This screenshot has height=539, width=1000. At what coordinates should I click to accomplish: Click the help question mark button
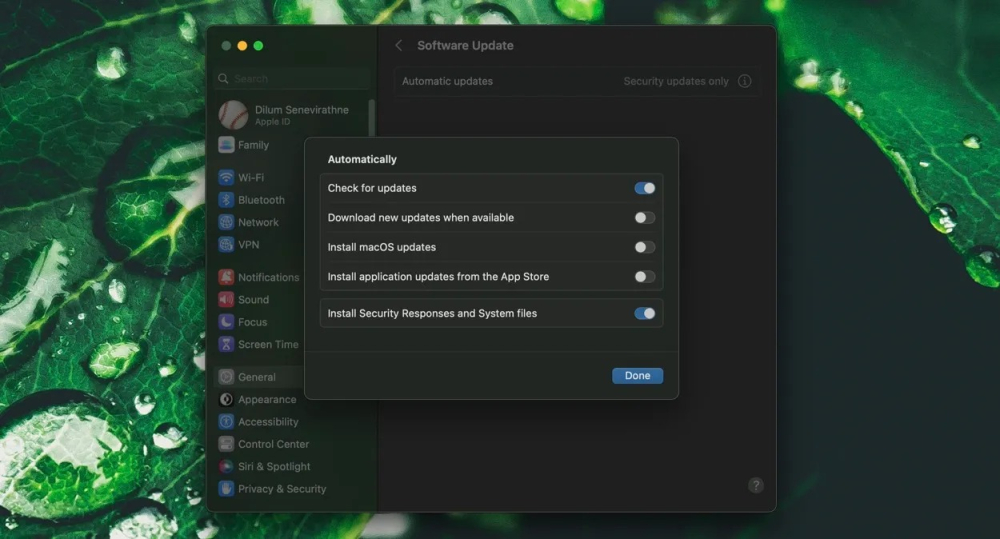(756, 485)
